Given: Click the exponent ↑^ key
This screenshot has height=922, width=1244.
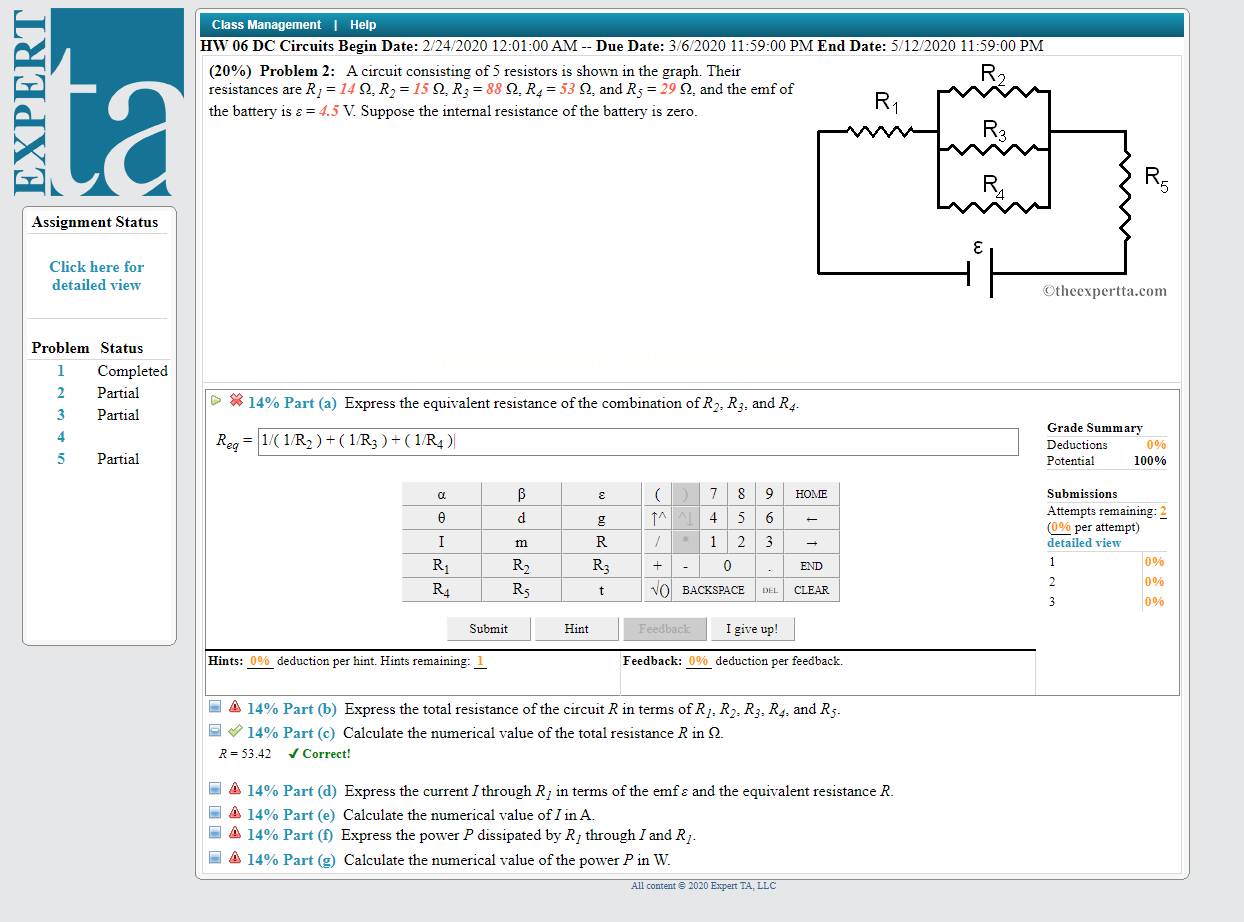Looking at the screenshot, I should point(659,518).
